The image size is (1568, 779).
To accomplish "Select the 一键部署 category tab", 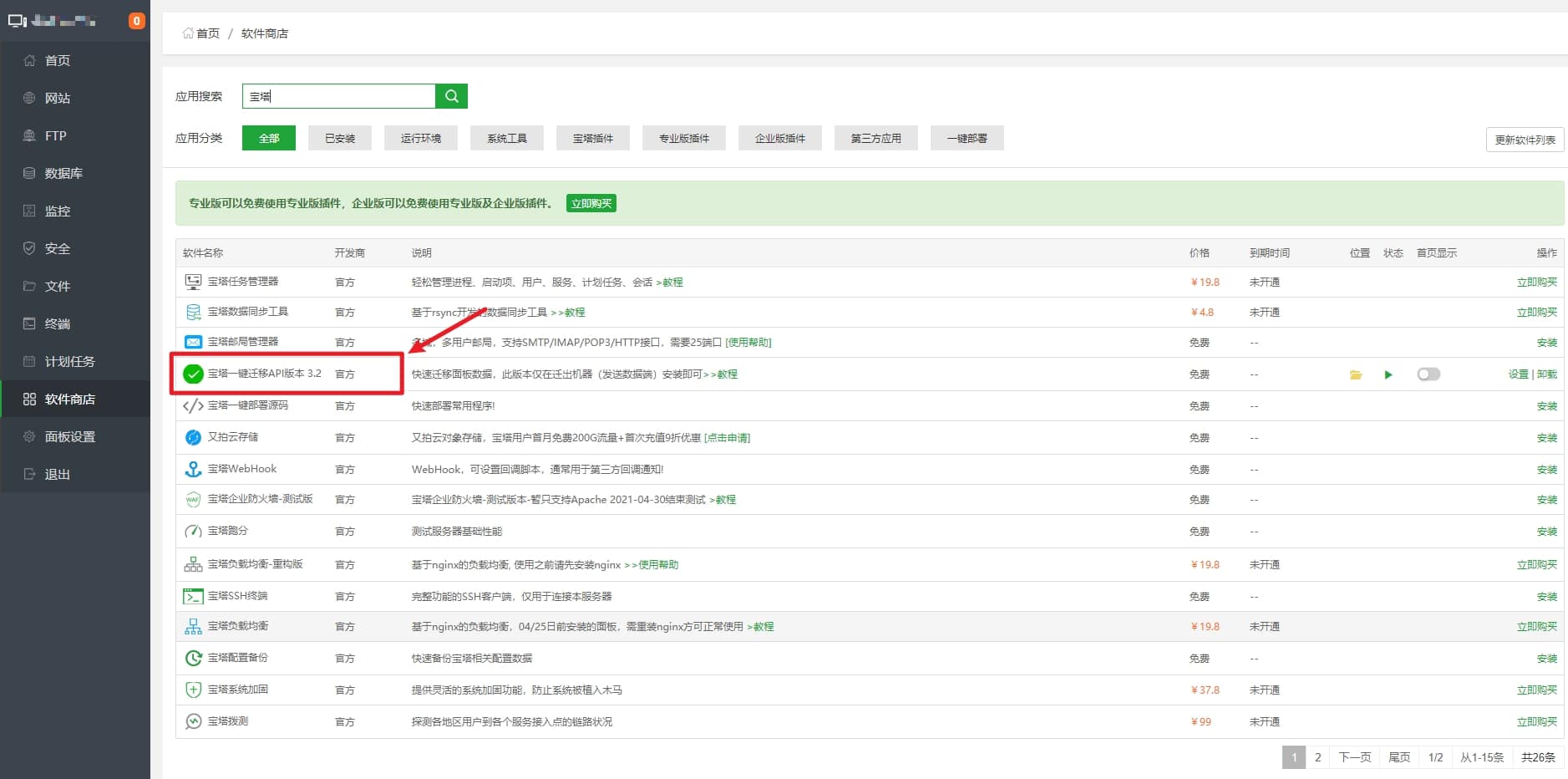I will pyautogui.click(x=967, y=138).
